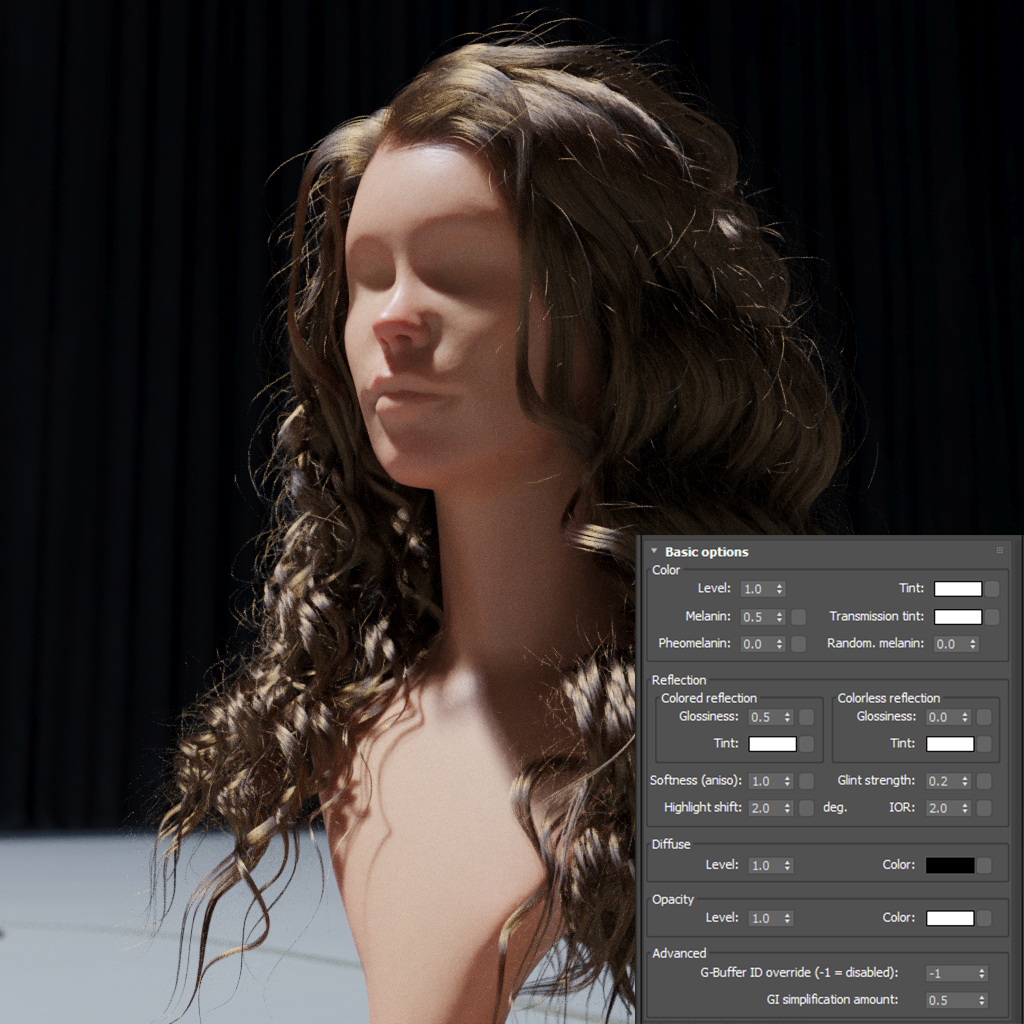Click the Softness (aniso) map slot button
1024x1024 pixels.
coord(807,780)
